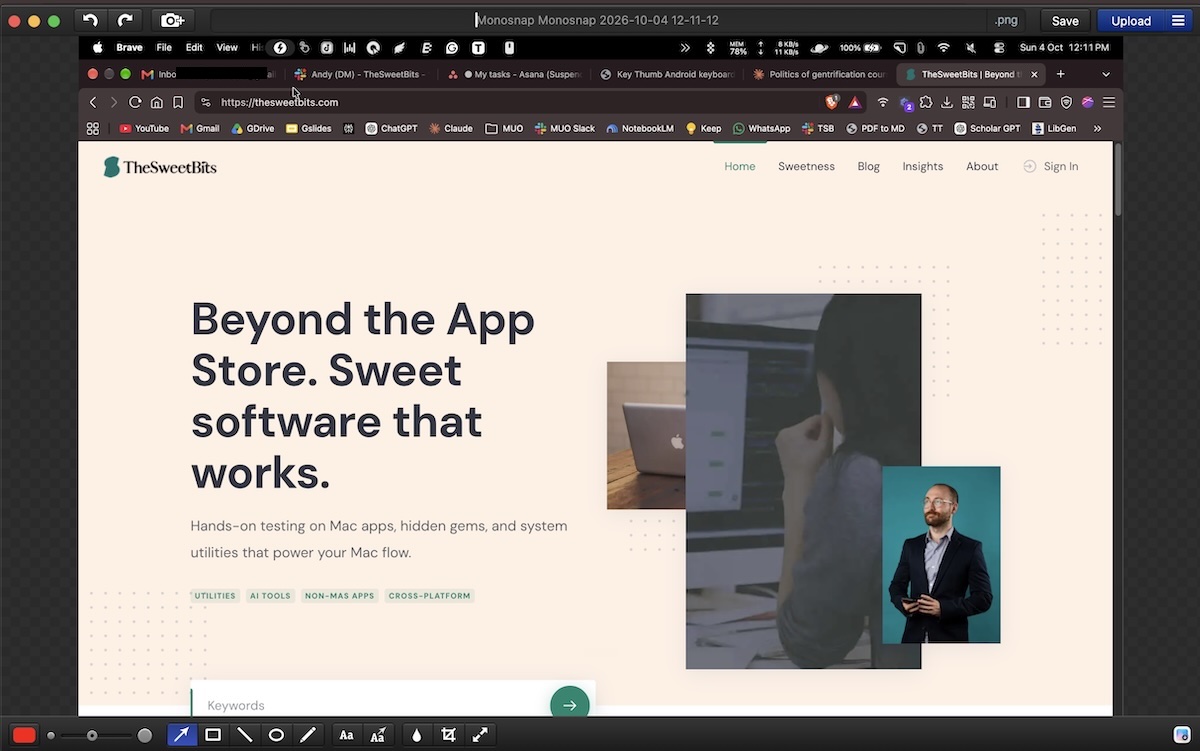Switch to the My tasks Asana tab
This screenshot has width=1200, height=751.
coord(513,74)
